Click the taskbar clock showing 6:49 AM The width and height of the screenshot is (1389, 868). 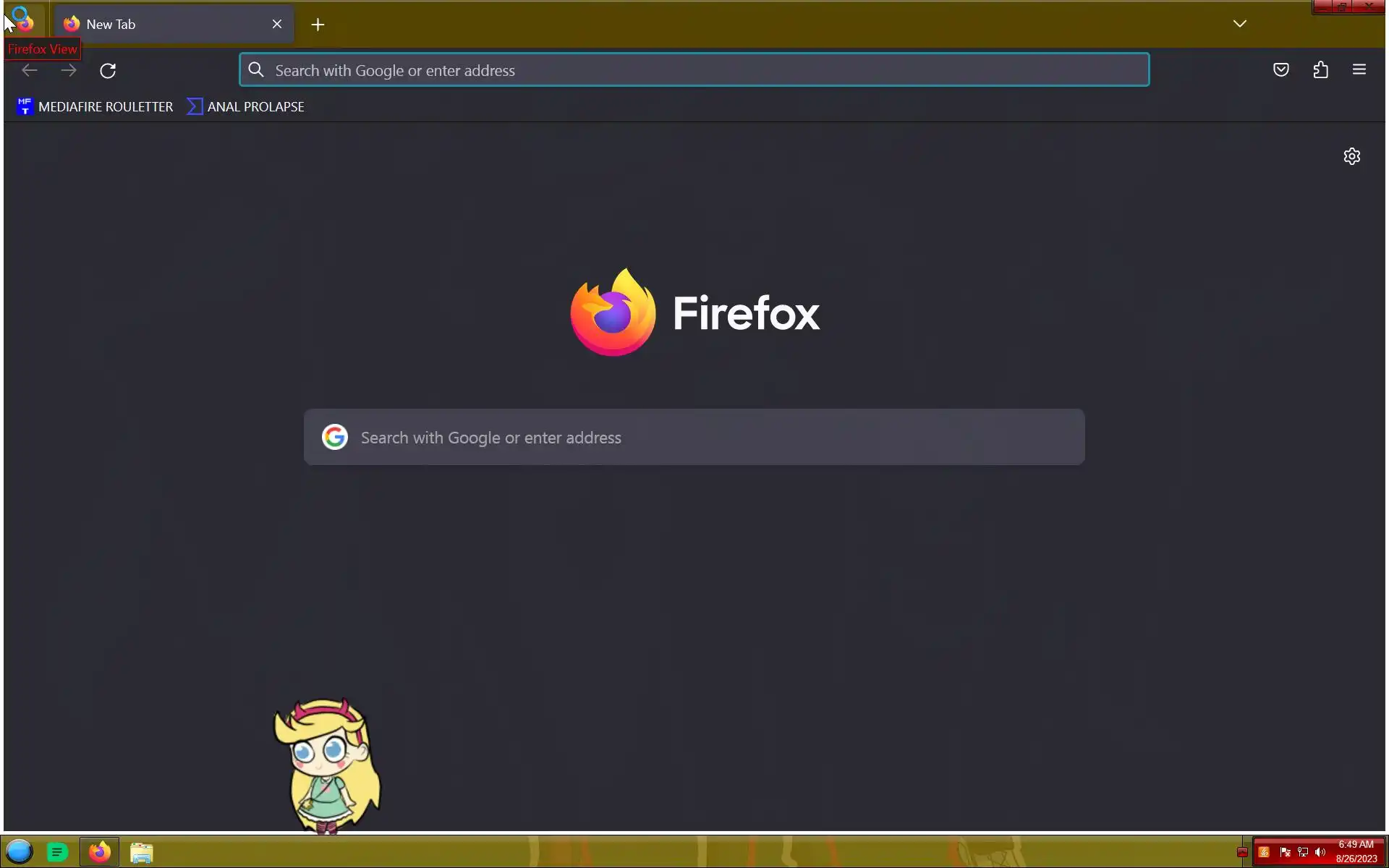point(1356,851)
